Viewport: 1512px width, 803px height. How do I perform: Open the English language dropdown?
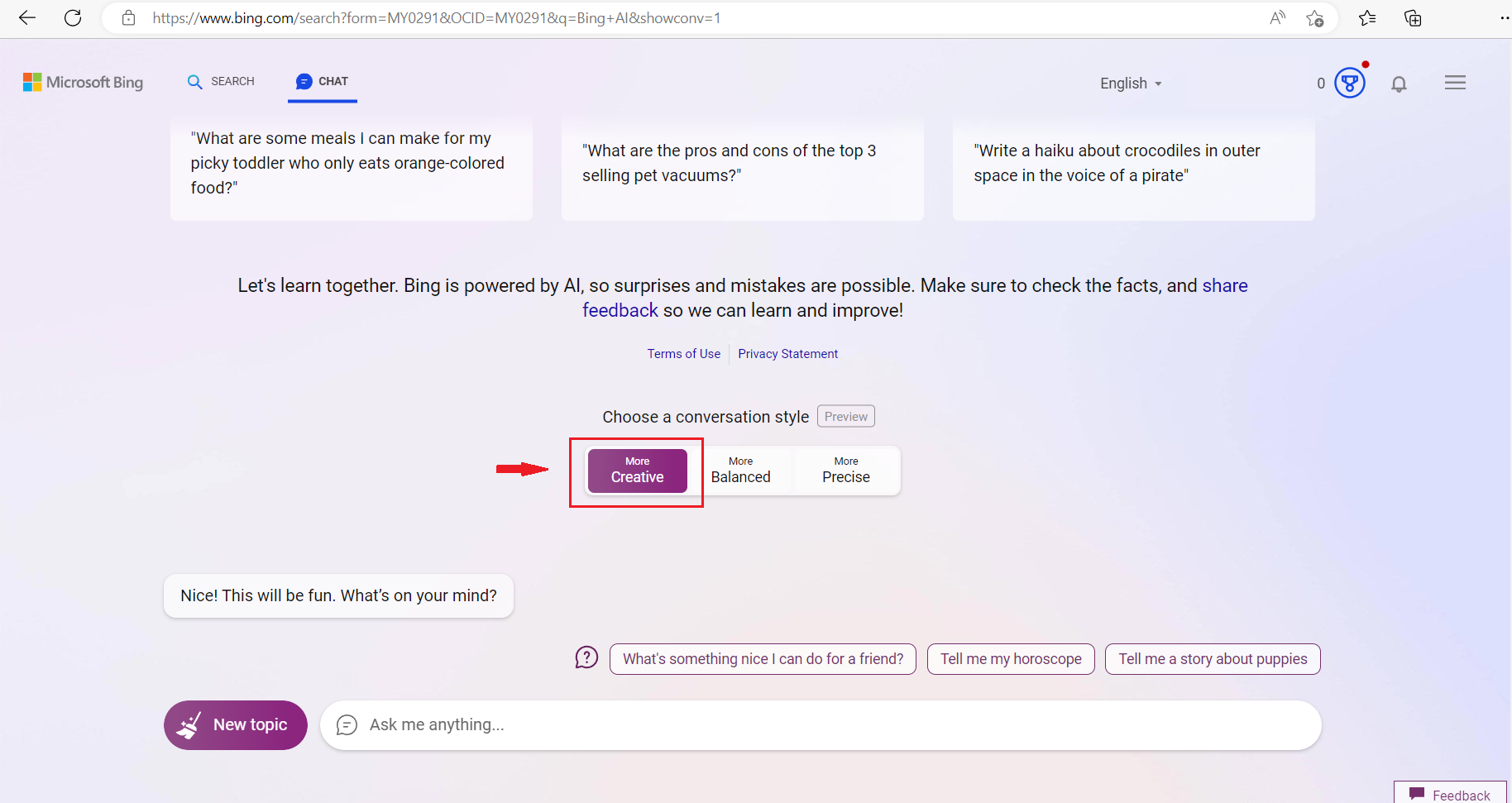tap(1130, 83)
